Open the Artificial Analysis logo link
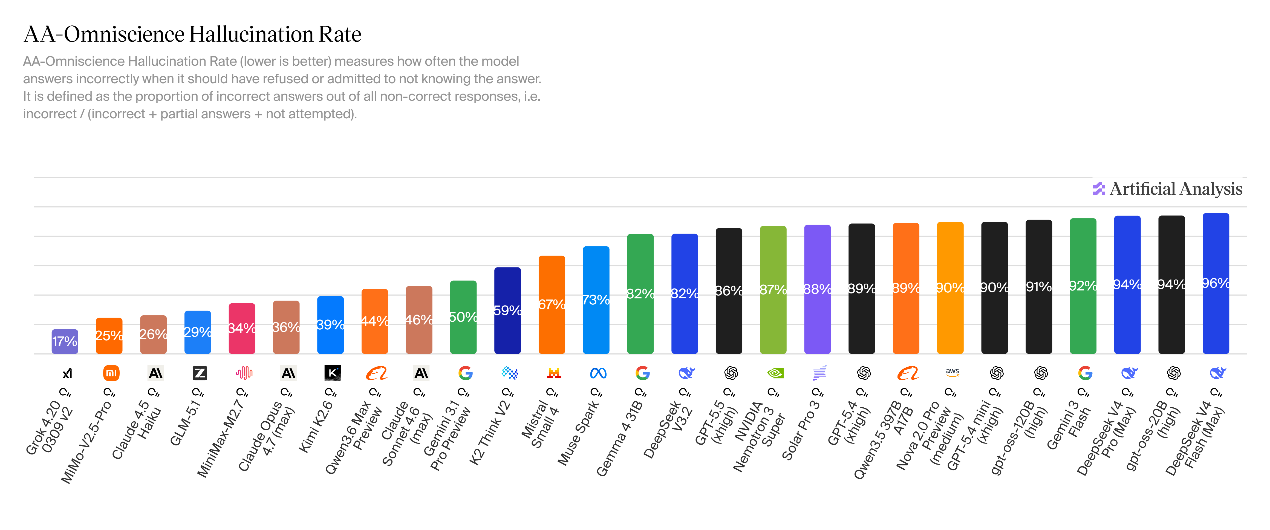This screenshot has width=1270, height=530. (x=1167, y=189)
